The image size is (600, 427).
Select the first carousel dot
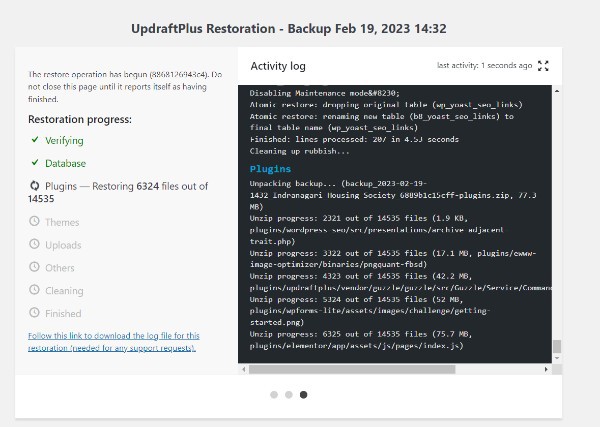[x=274, y=394]
